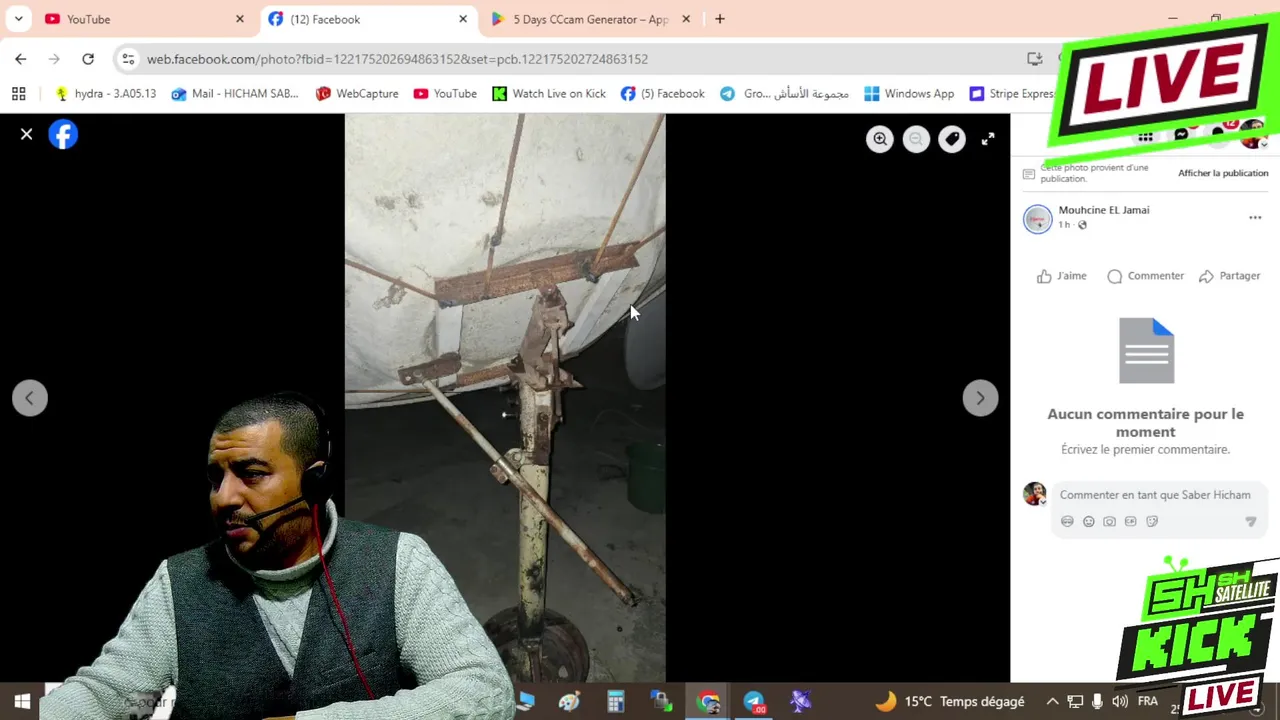Open post options three-dot menu
This screenshot has height=720, width=1280.
(1255, 218)
